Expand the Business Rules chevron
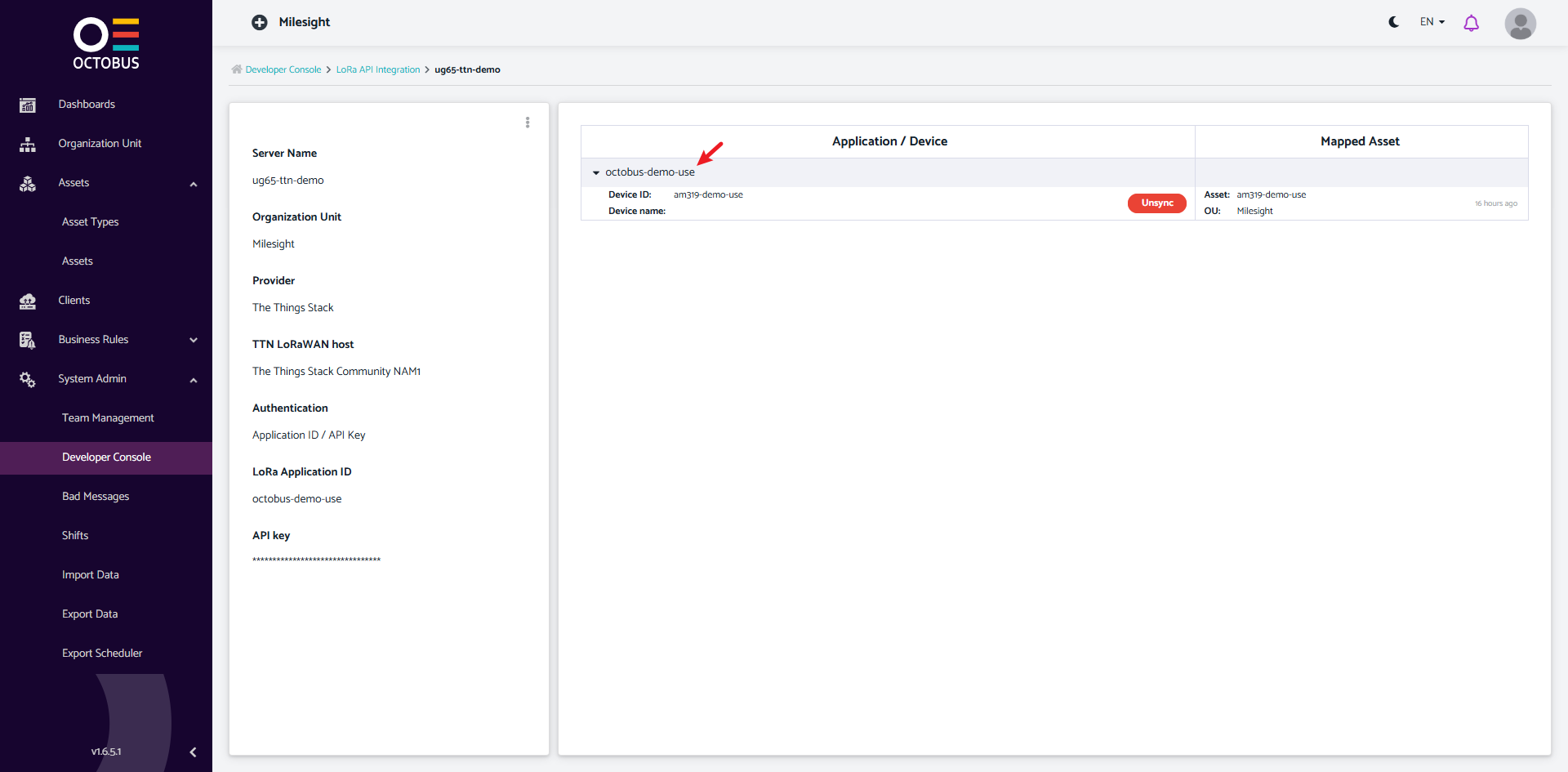The height and width of the screenshot is (772, 1568). pos(194,340)
